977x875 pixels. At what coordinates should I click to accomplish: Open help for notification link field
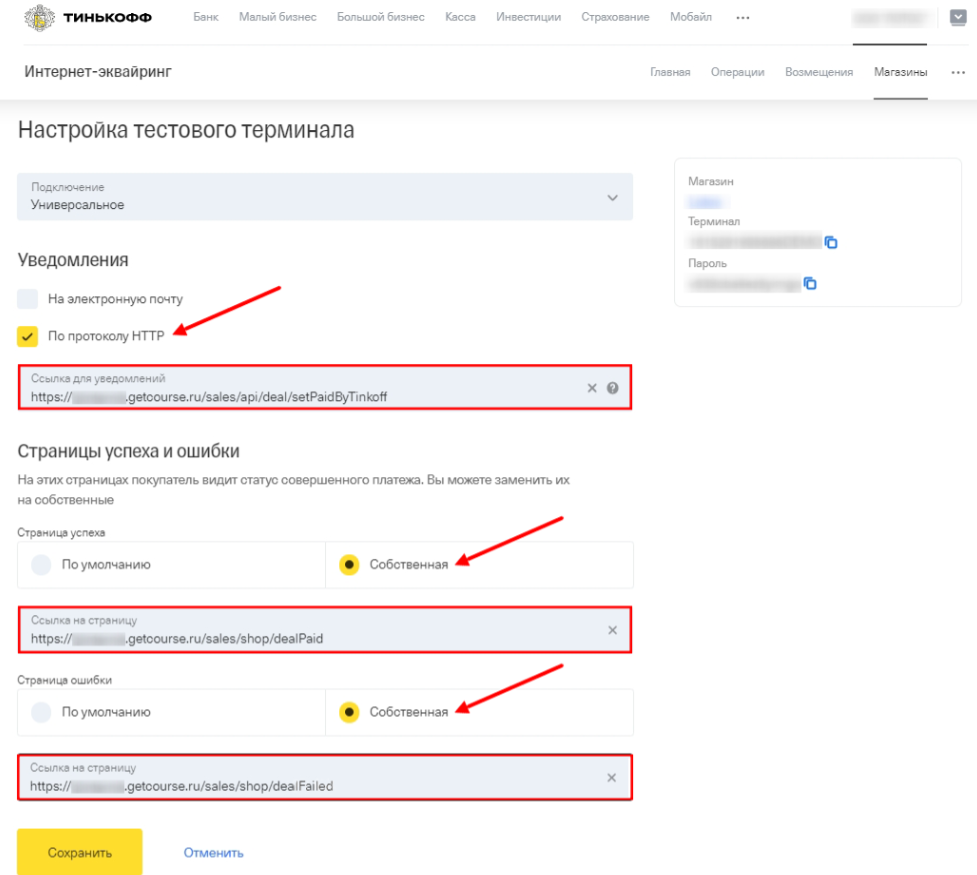click(613, 388)
